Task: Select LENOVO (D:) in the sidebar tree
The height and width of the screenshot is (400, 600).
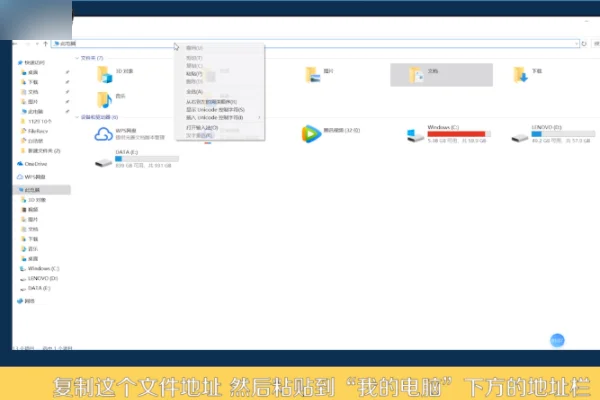Action: [42, 278]
